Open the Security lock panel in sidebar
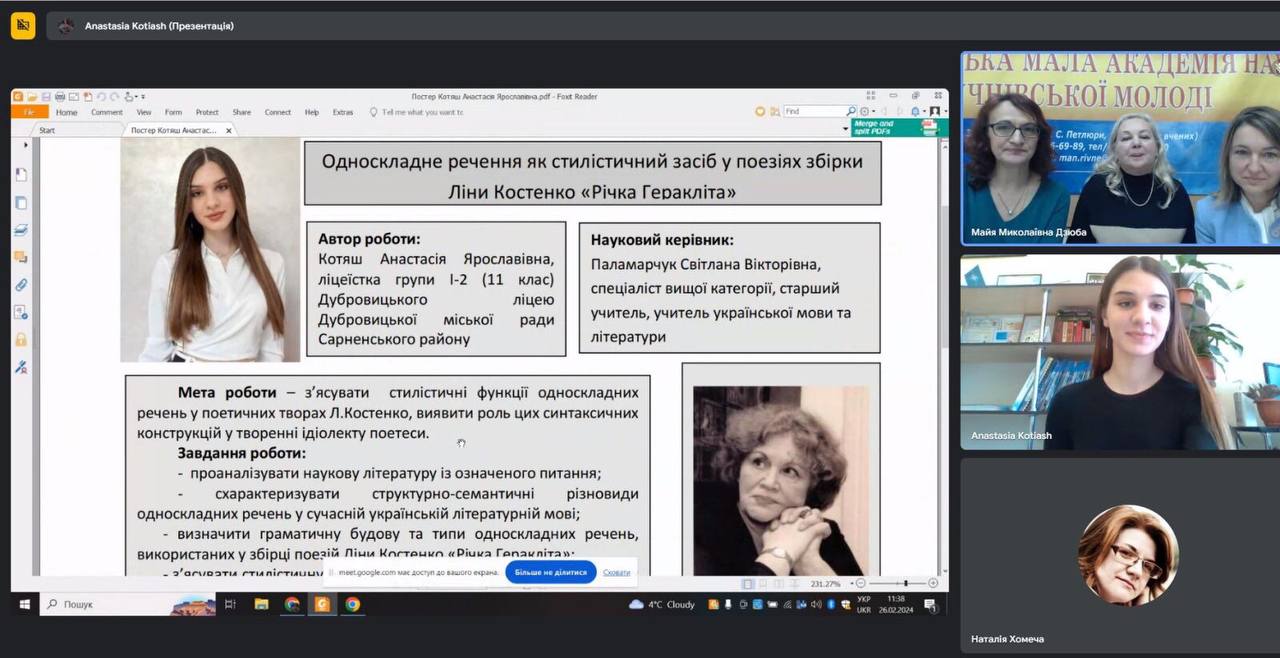 pyautogui.click(x=21, y=339)
